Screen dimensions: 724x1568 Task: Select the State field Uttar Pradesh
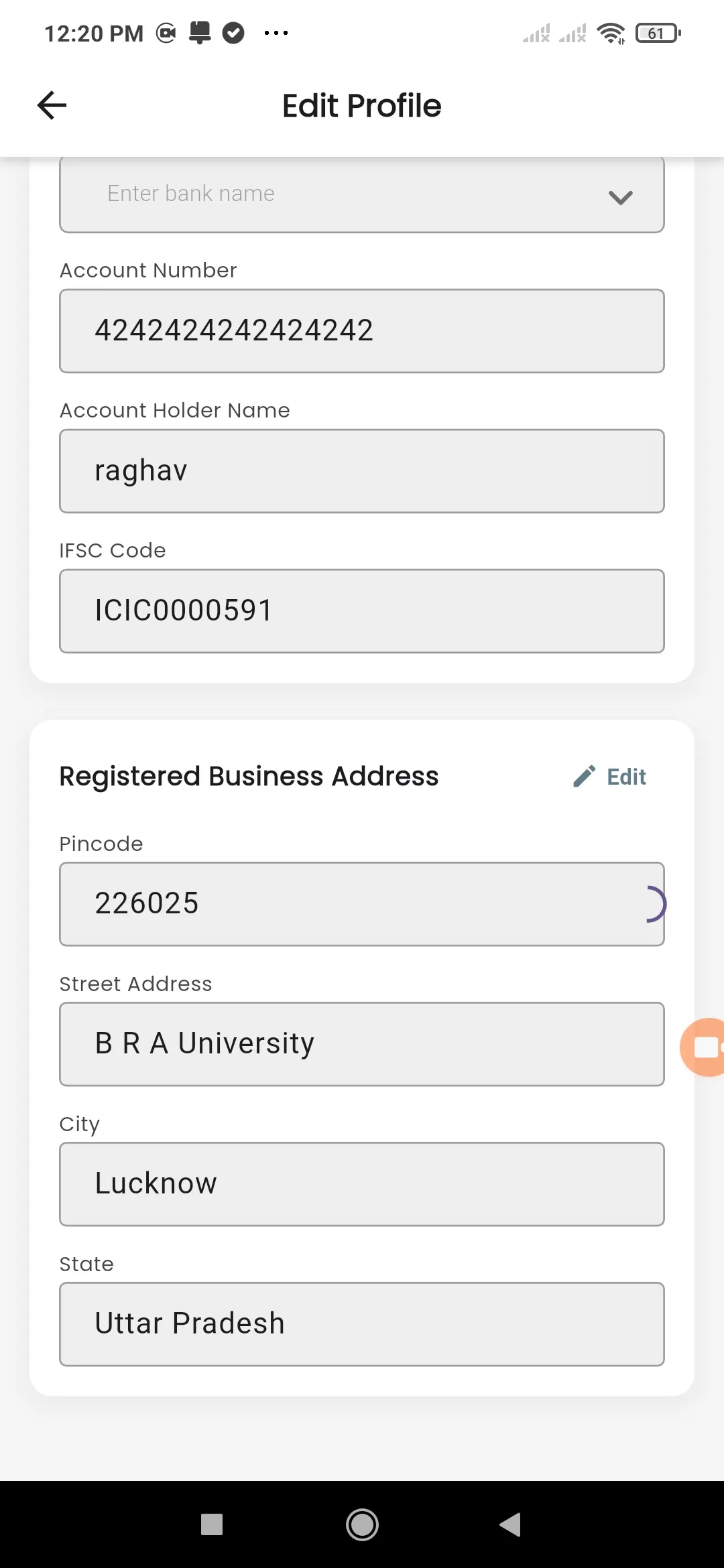[362, 1324]
